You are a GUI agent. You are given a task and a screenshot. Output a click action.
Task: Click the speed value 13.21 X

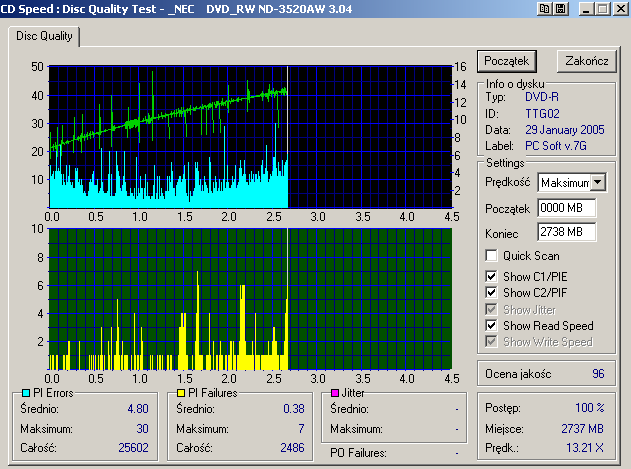click(x=585, y=448)
